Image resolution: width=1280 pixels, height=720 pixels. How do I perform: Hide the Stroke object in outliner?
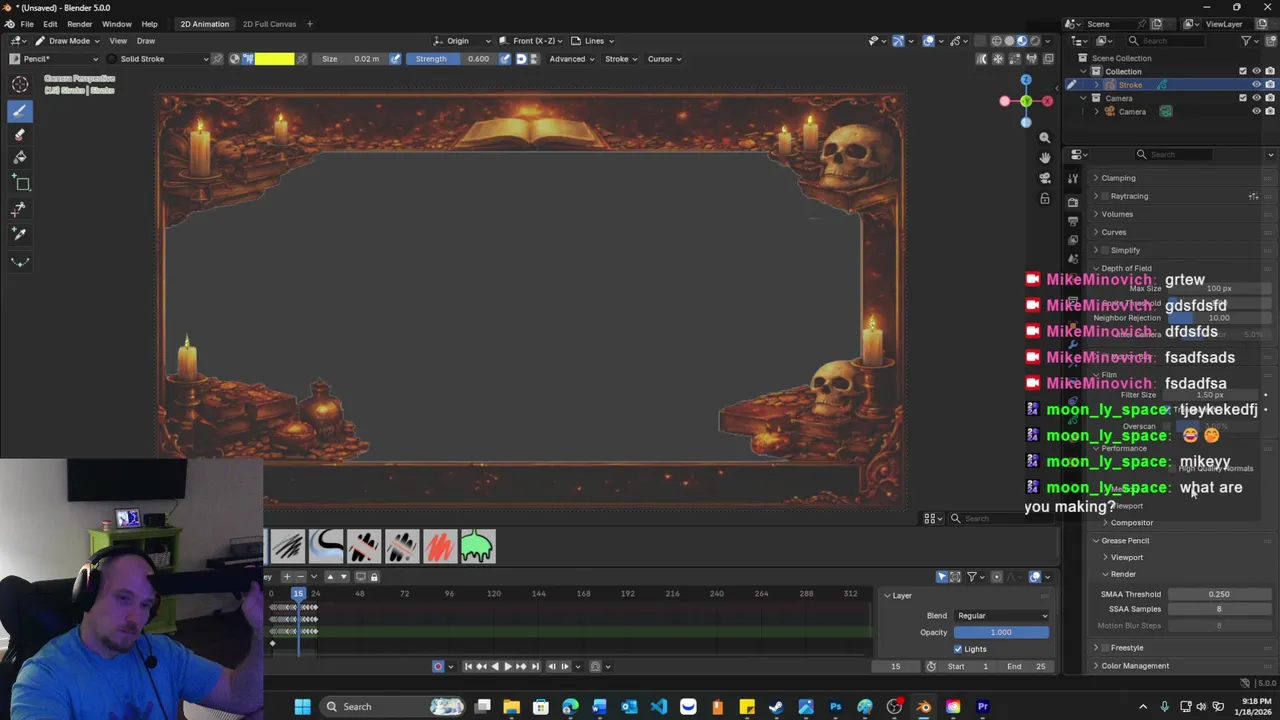point(1257,85)
